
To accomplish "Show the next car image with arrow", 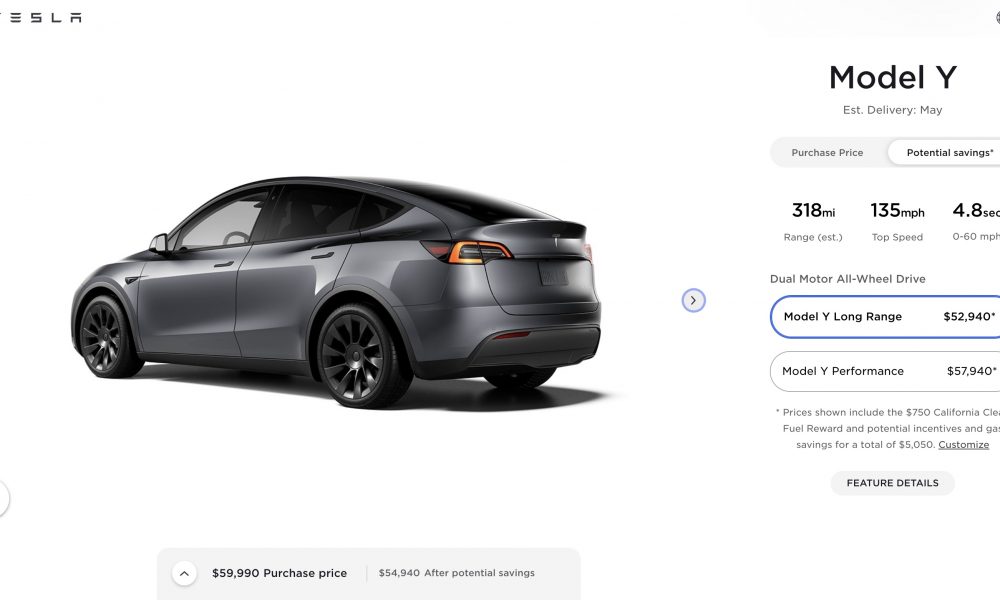I will 693,300.
